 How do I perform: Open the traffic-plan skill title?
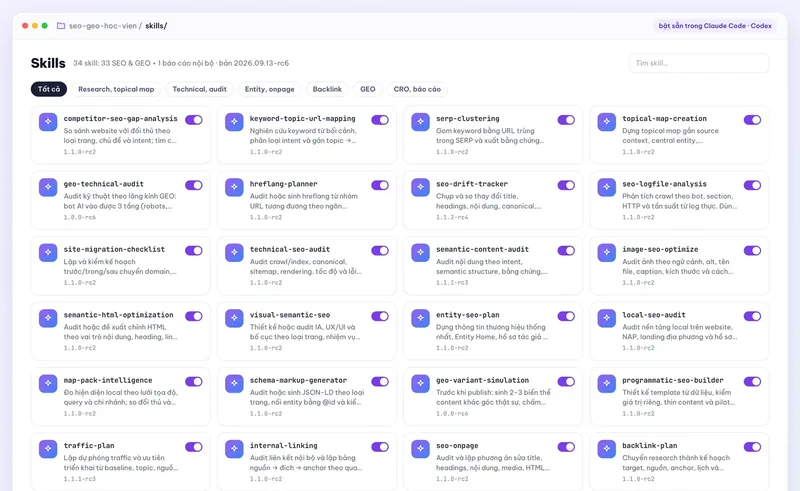click(89, 446)
